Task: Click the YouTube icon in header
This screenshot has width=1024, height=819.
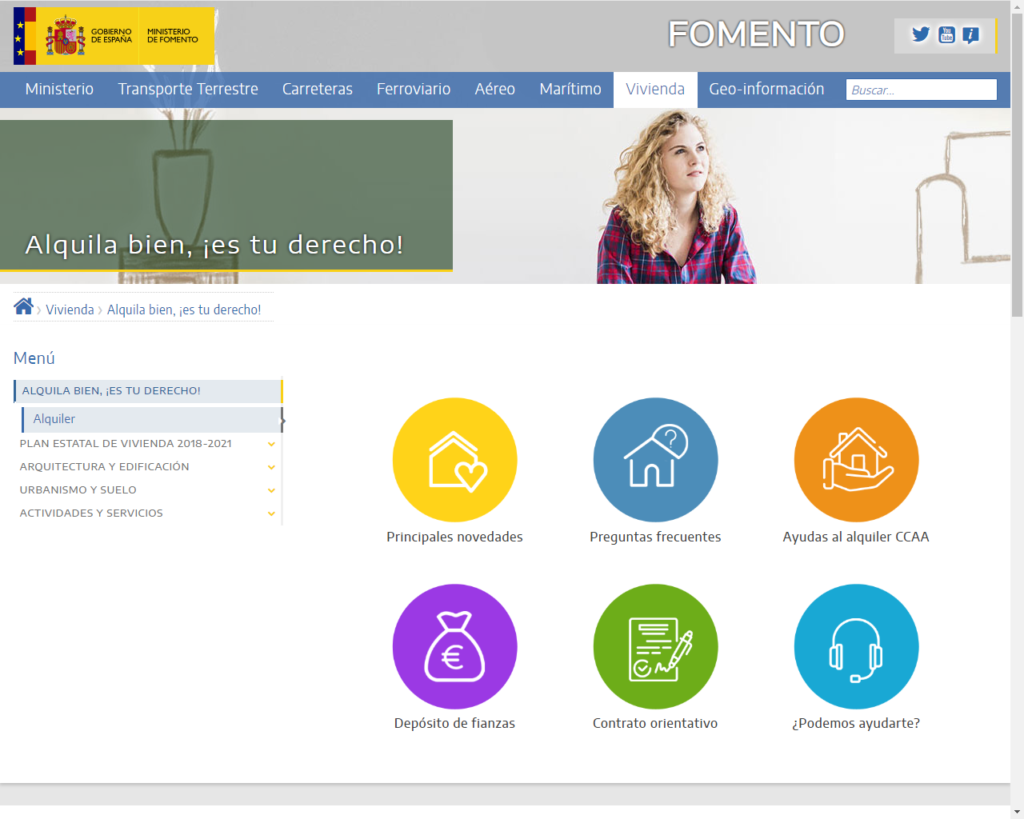Action: click(x=946, y=35)
